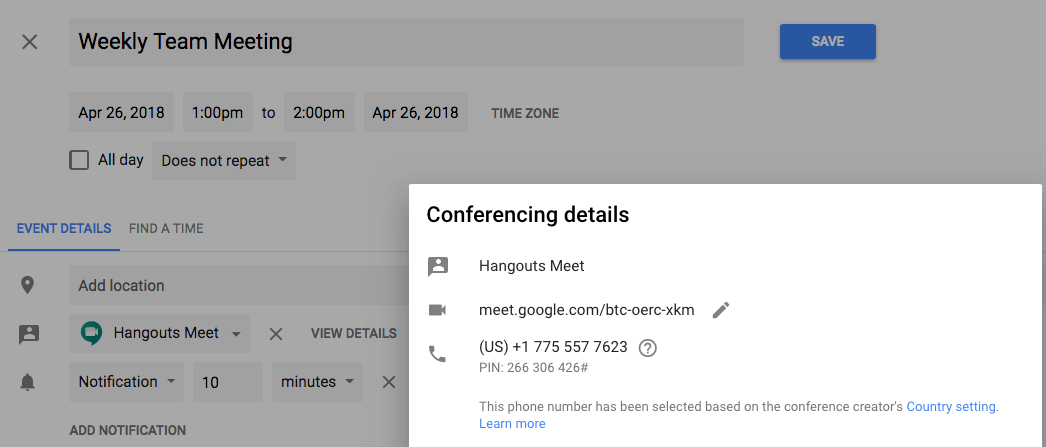Click the phone icon in Conferencing details
Image resolution: width=1046 pixels, height=447 pixels.
tap(437, 354)
